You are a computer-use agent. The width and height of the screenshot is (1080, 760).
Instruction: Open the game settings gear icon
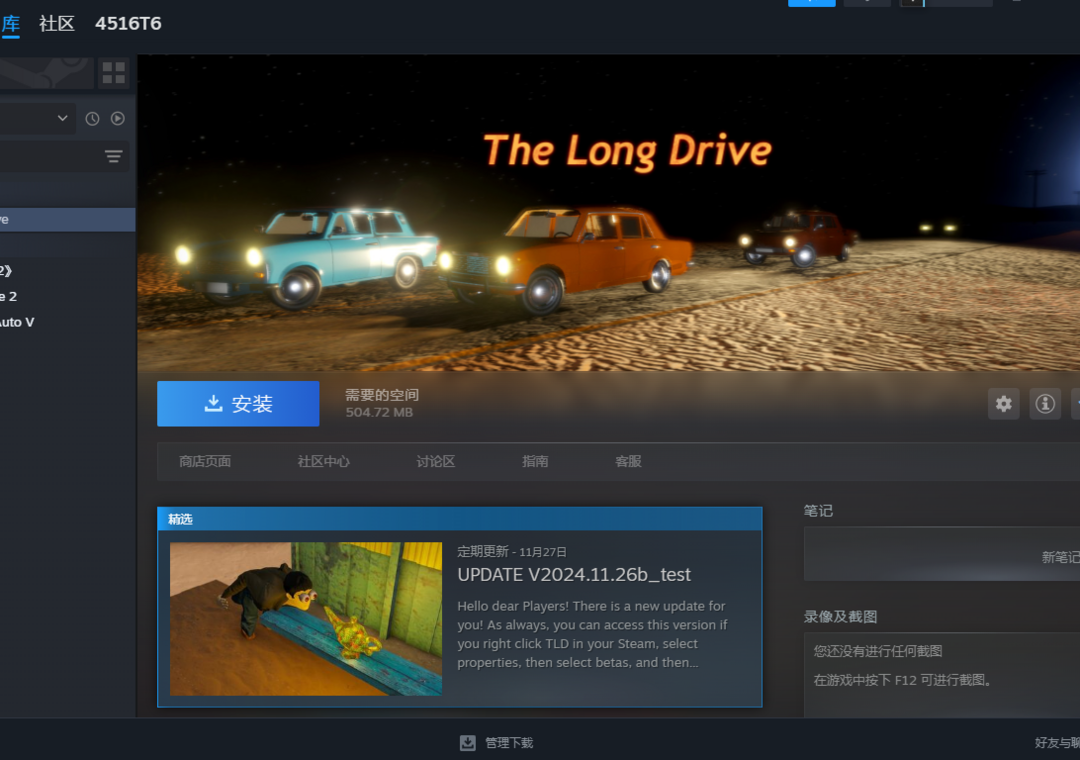coord(1004,404)
